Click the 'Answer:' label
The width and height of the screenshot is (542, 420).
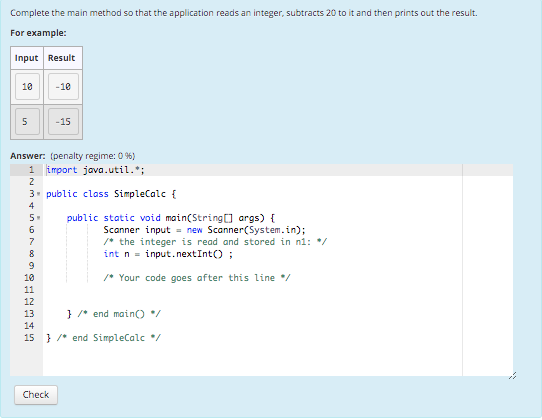pos(28,156)
